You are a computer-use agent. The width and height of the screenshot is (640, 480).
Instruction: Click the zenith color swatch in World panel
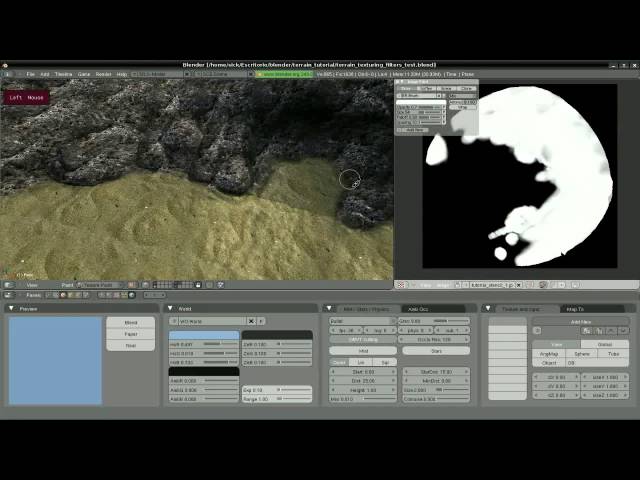click(x=277, y=335)
